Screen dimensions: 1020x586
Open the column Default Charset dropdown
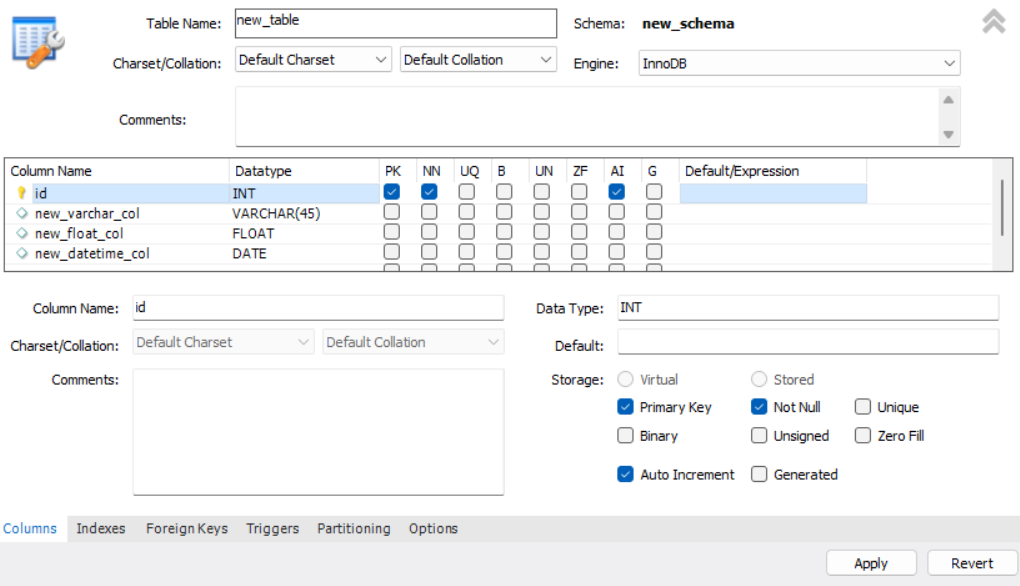(x=223, y=342)
